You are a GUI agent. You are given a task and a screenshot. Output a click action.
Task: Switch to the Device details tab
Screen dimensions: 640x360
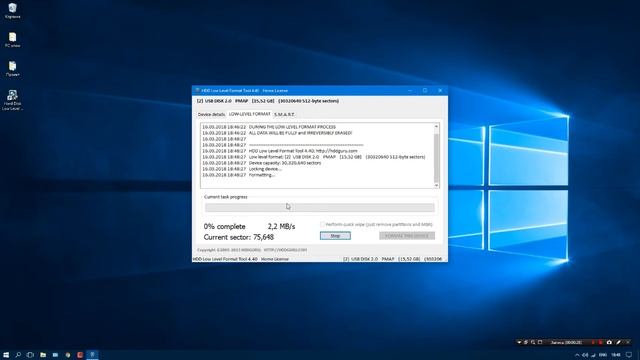(x=211, y=114)
